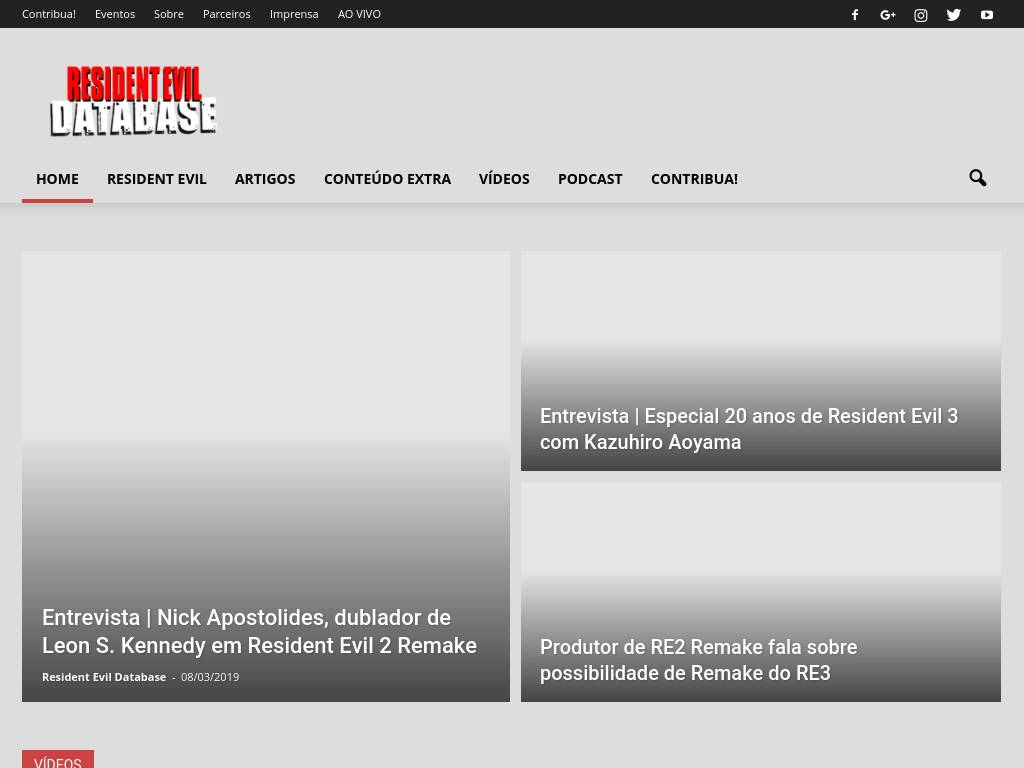This screenshot has height=768, width=1024.
Task: Open the RESIDENT EVIL menu
Action: click(x=156, y=179)
